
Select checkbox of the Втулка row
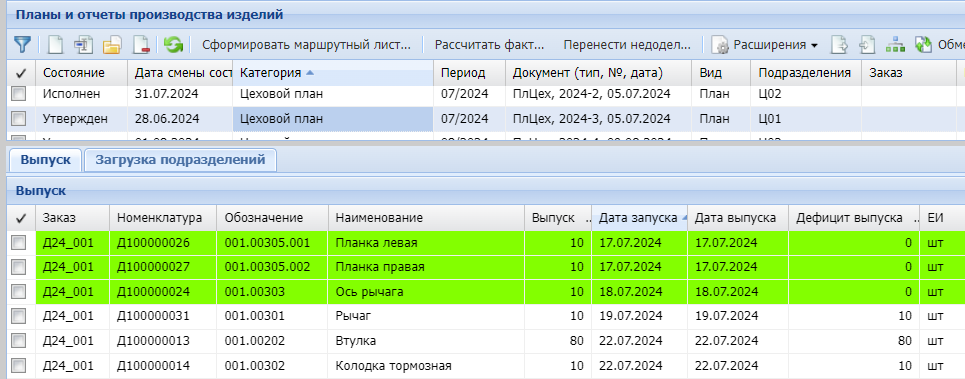19,341
